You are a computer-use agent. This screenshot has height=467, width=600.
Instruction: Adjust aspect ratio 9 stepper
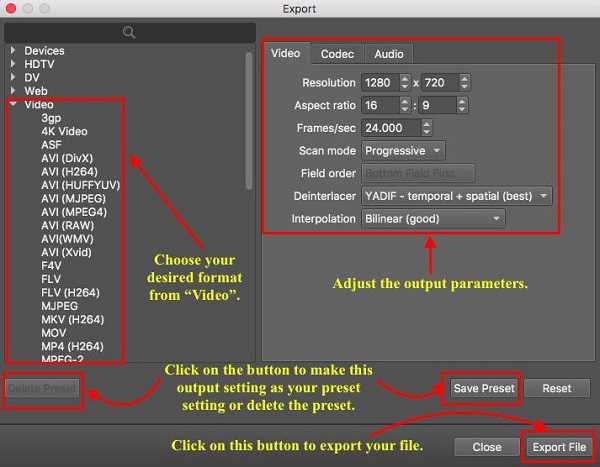pos(462,105)
